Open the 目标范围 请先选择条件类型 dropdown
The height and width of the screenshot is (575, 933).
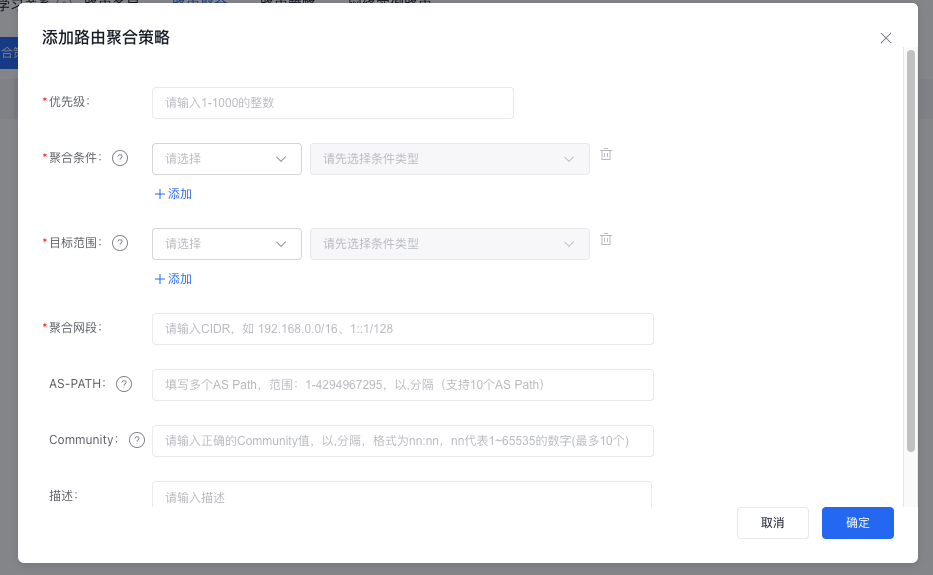(450, 244)
